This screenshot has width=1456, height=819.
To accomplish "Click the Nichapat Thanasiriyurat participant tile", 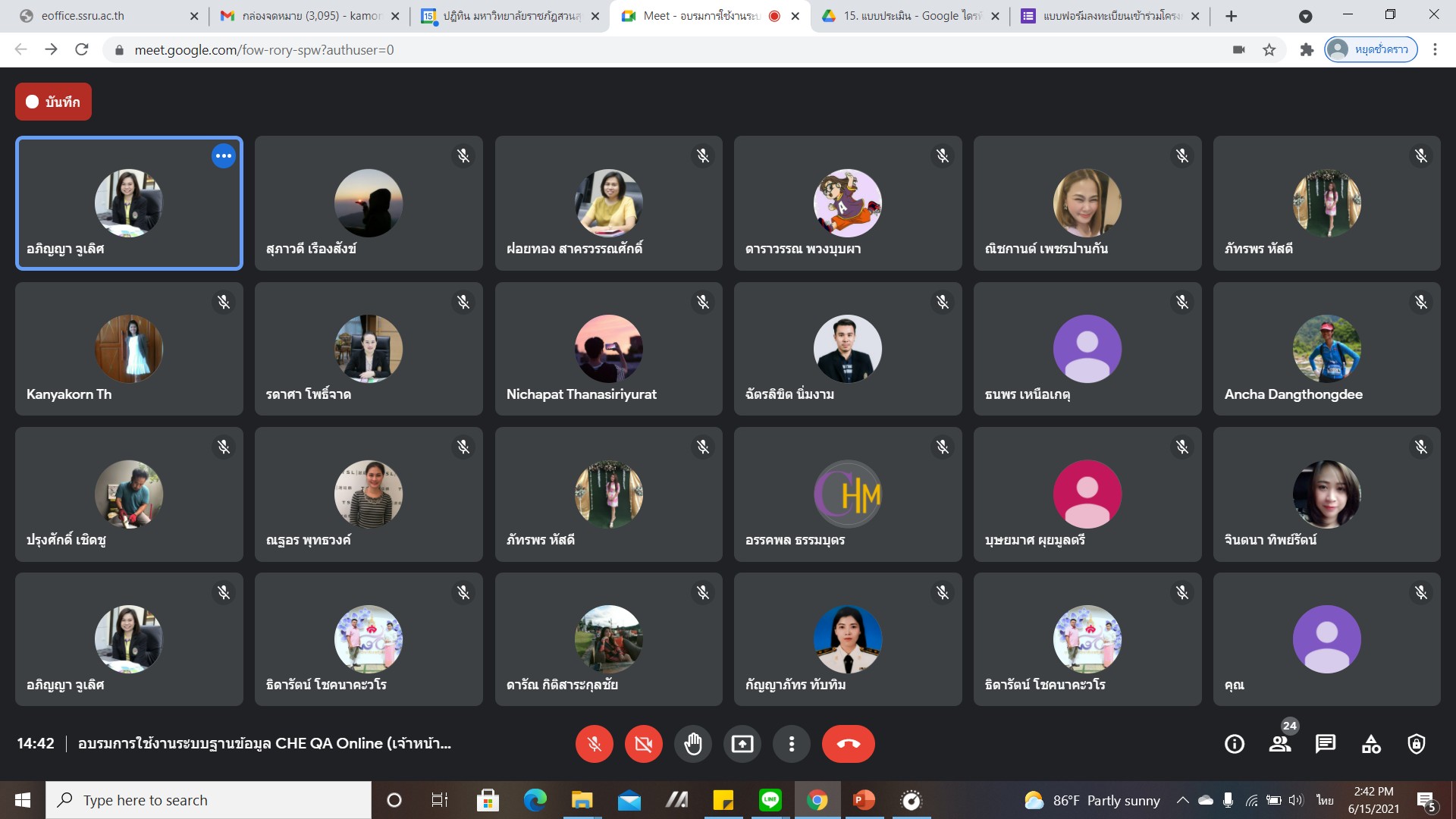I will pos(608,349).
